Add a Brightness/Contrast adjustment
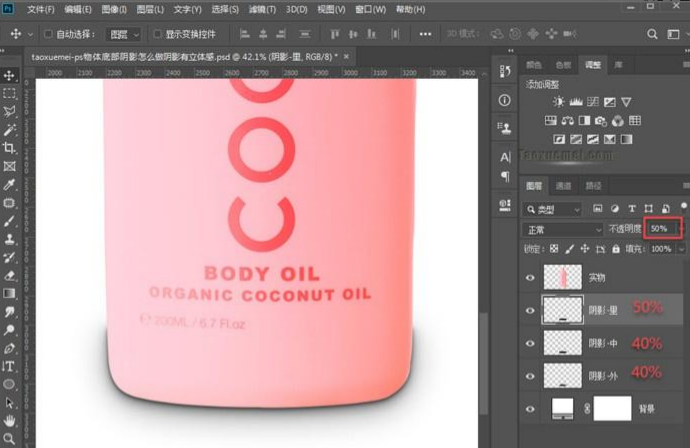 click(558, 102)
